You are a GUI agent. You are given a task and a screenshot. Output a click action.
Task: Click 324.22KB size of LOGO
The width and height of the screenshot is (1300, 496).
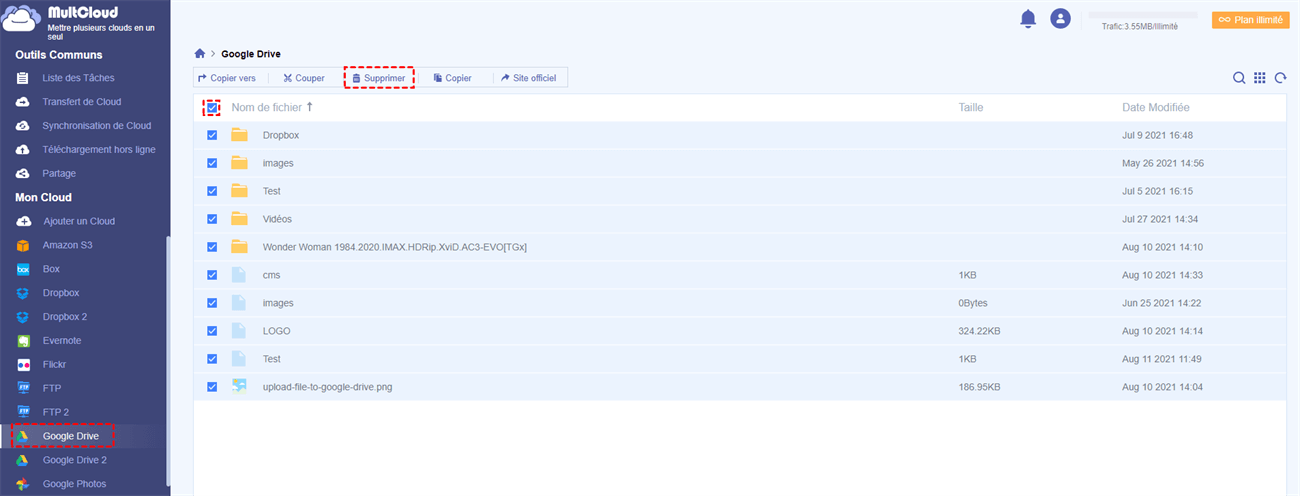point(980,331)
